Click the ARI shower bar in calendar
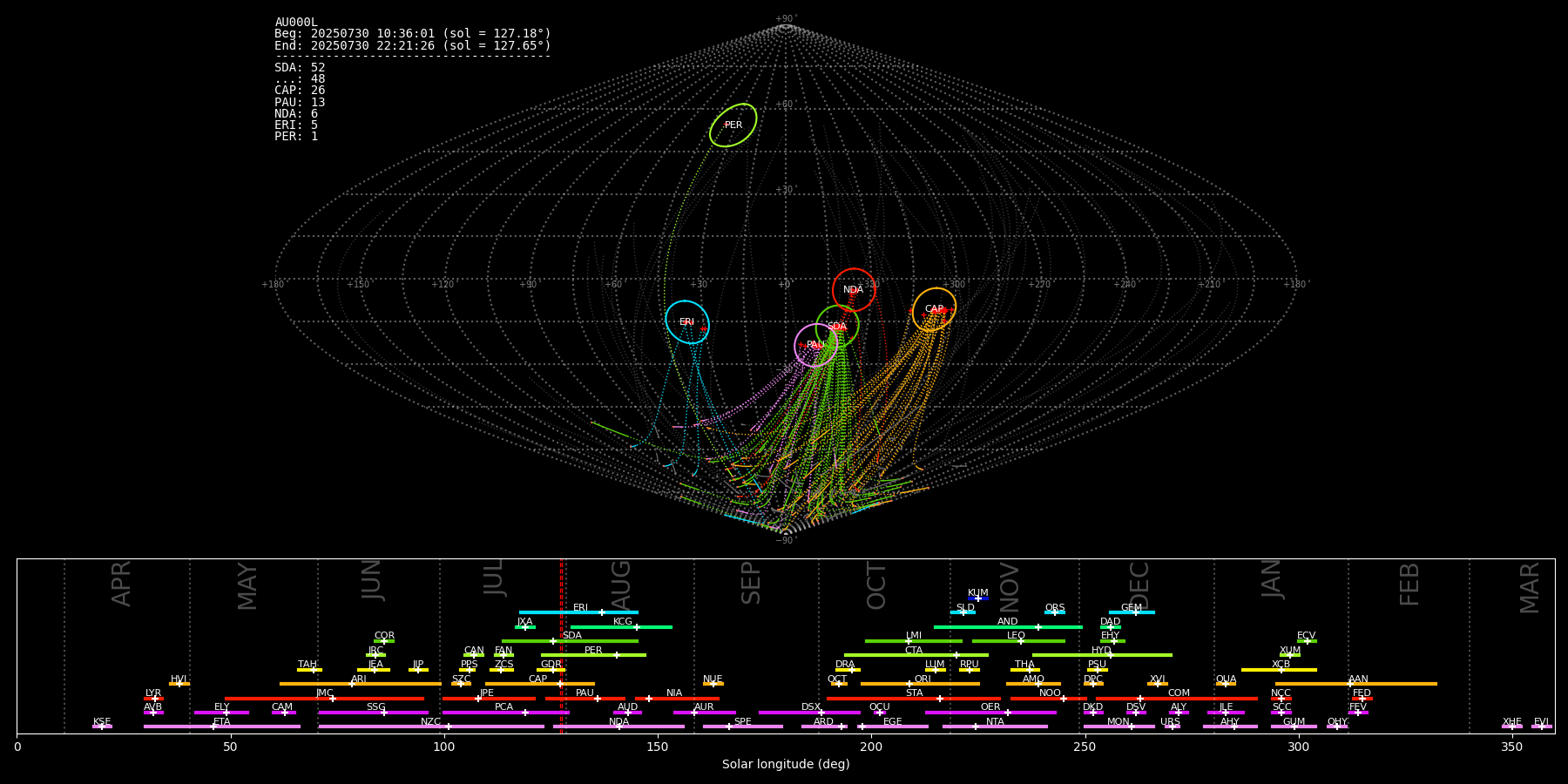This screenshot has width=1568, height=784. (360, 684)
